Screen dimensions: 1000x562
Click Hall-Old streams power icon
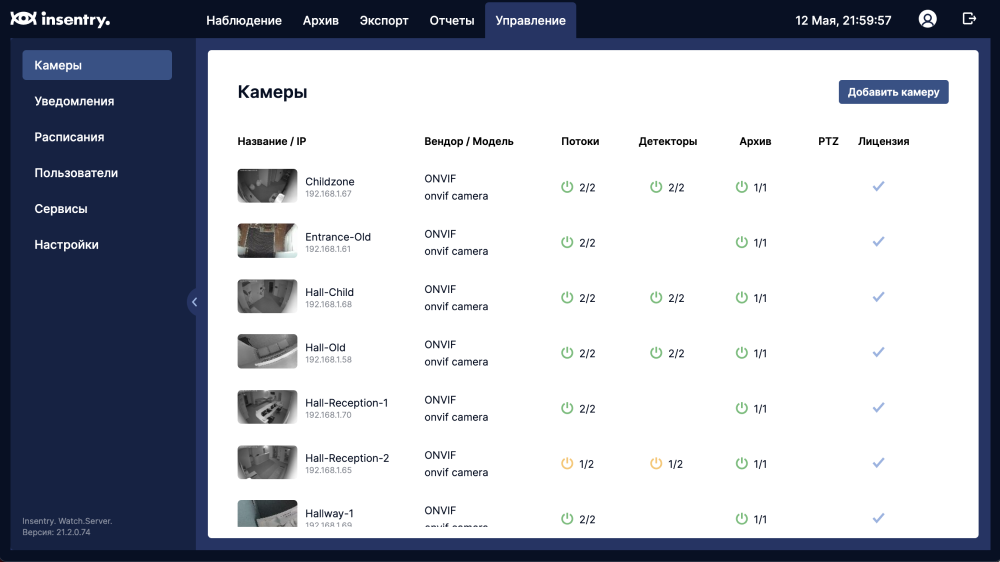(567, 353)
